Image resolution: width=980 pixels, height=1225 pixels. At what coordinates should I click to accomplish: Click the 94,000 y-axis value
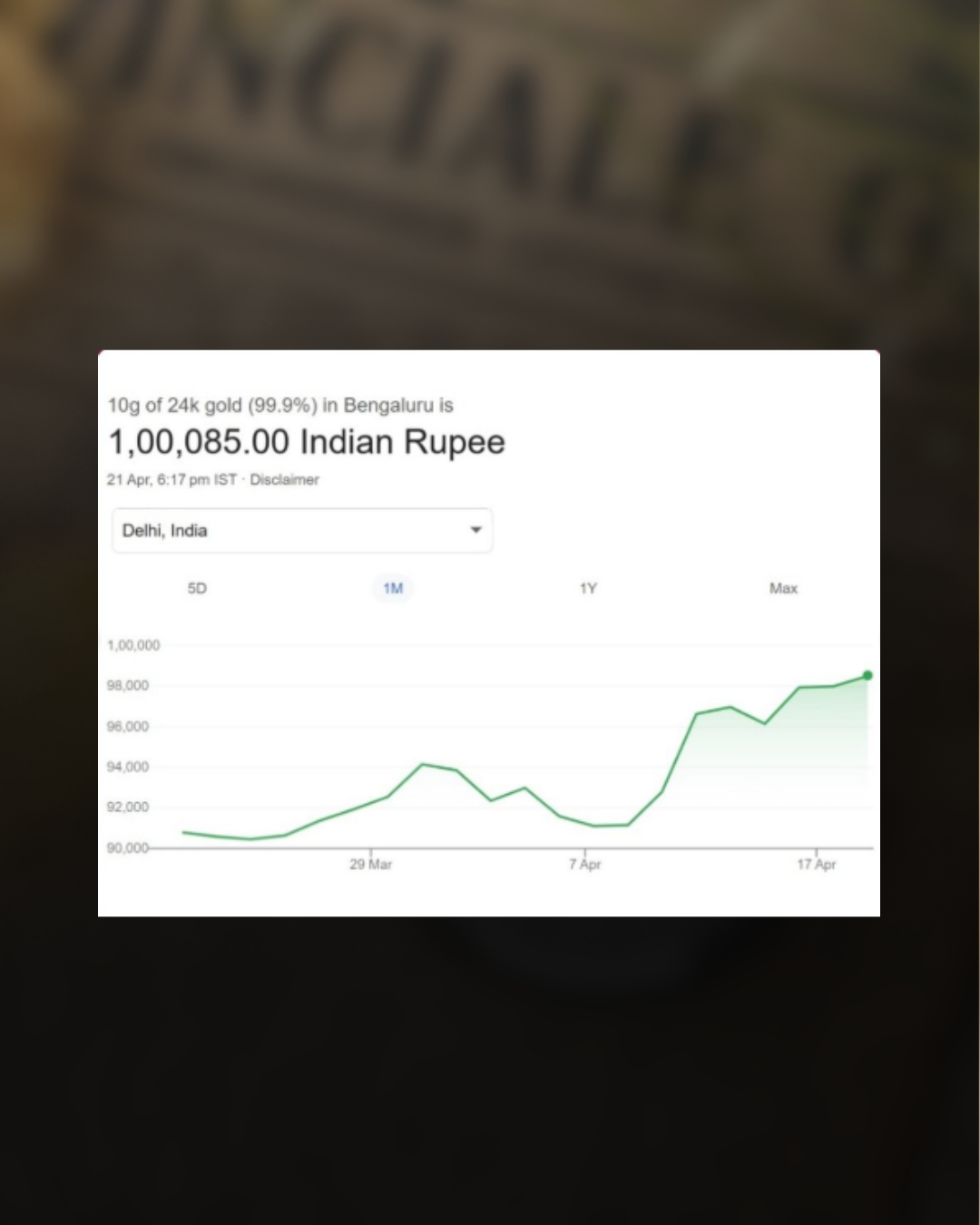pos(128,767)
